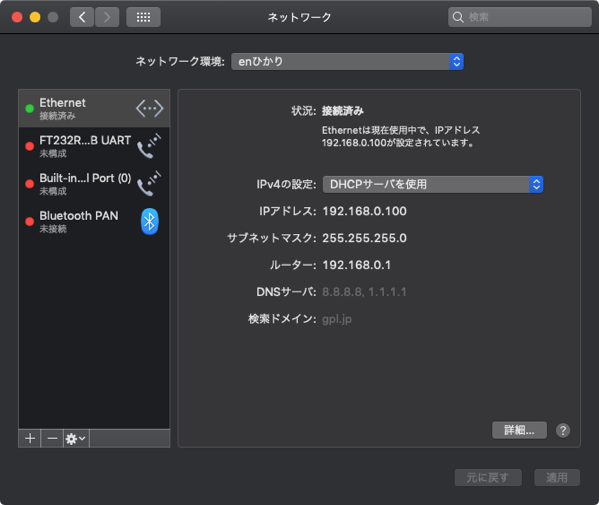Click the 状況 接続済み status text
This screenshot has width=599, height=505.
[343, 111]
